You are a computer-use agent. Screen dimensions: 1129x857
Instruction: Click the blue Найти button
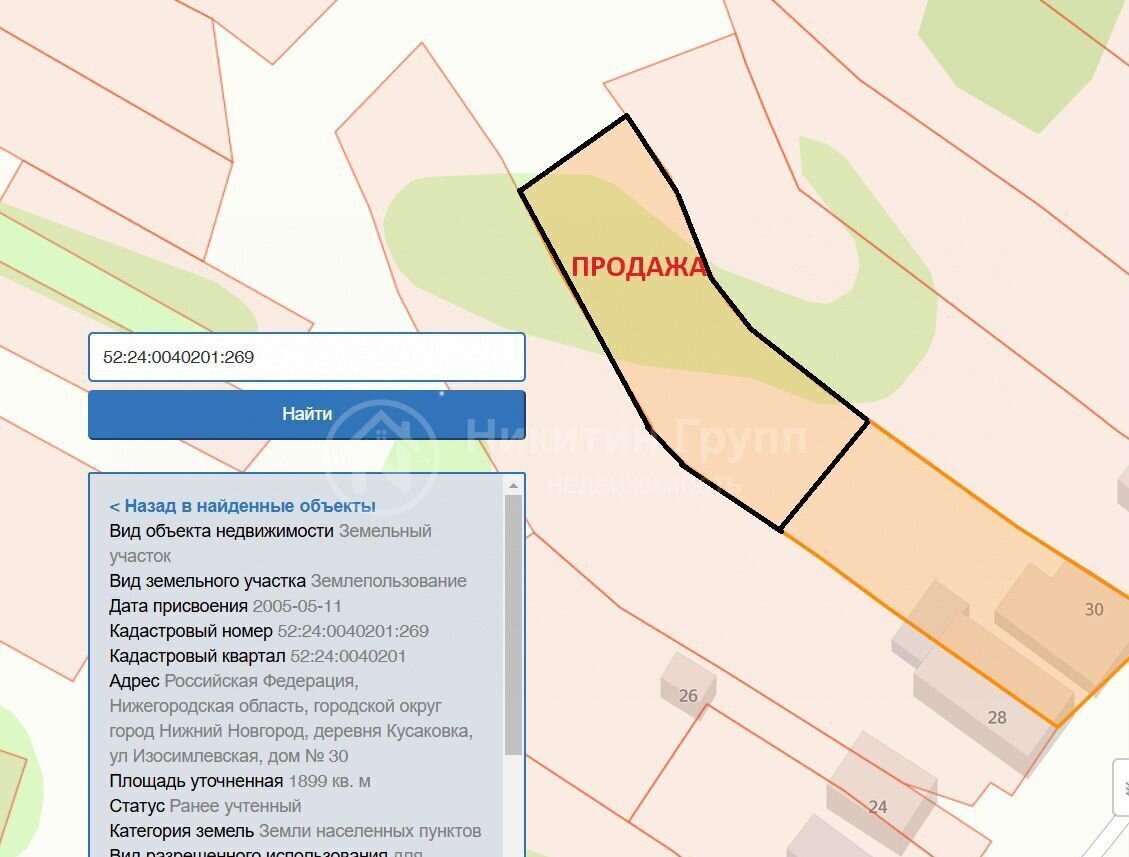[x=307, y=414]
